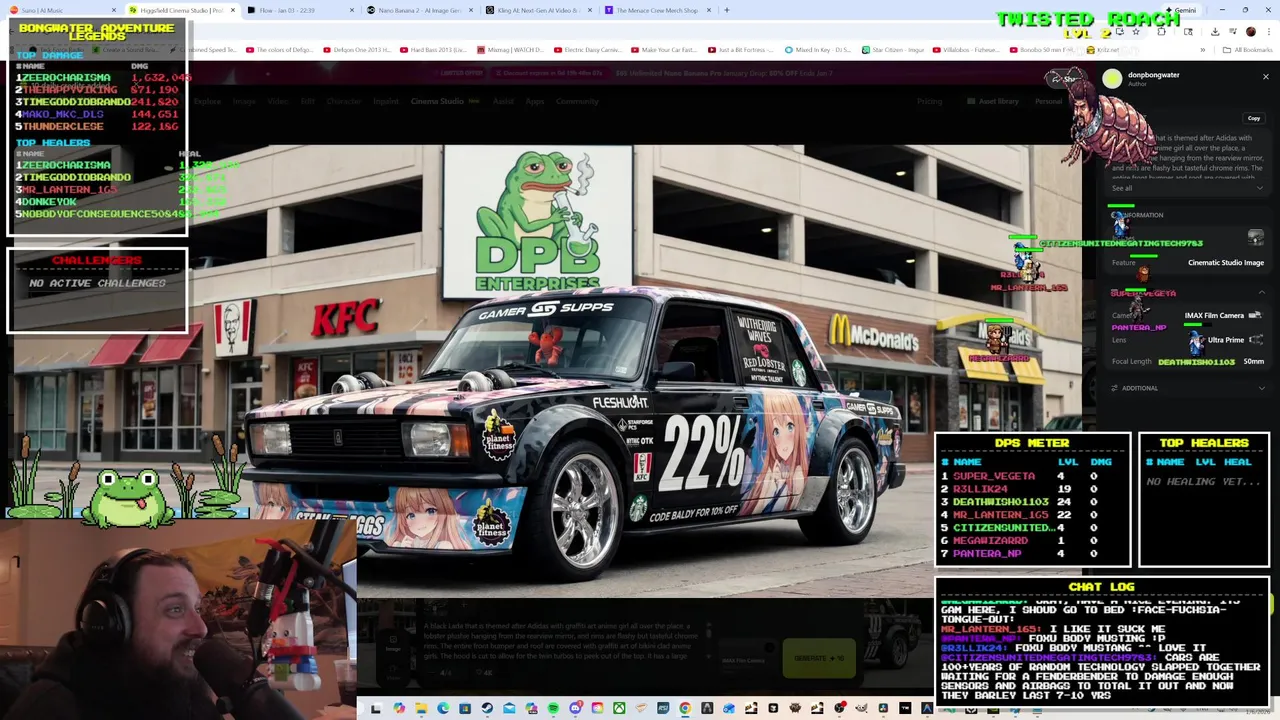Click the author's green avatar circle

(x=1112, y=79)
